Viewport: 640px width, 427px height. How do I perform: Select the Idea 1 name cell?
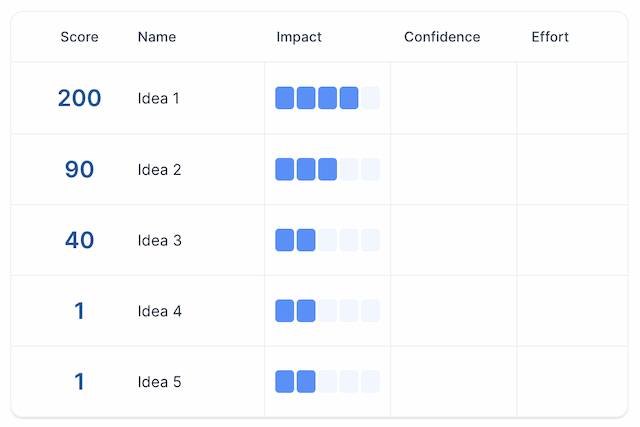tap(160, 98)
